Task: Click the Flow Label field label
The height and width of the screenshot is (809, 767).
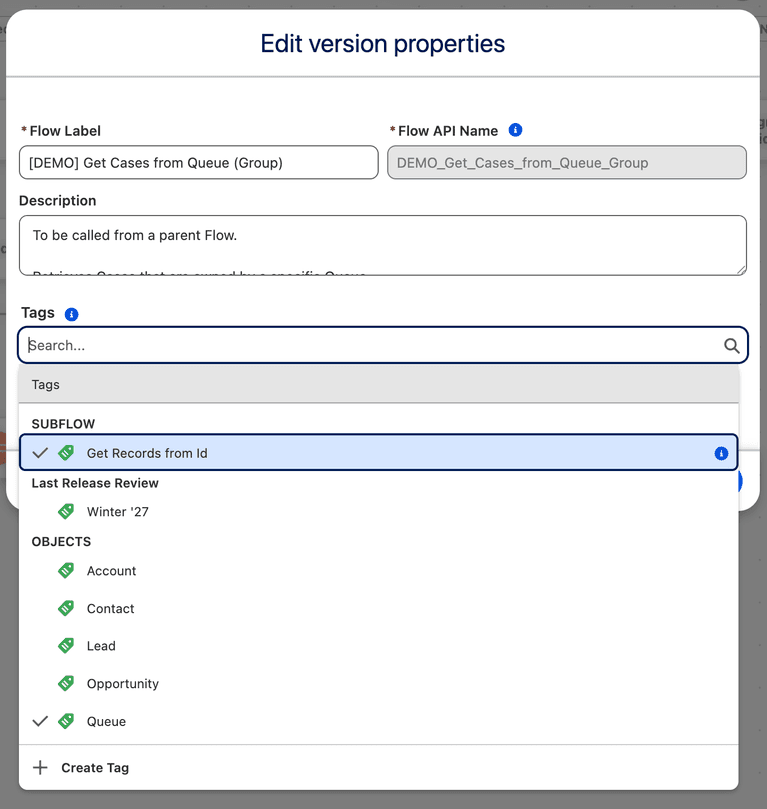Action: pyautogui.click(x=65, y=131)
